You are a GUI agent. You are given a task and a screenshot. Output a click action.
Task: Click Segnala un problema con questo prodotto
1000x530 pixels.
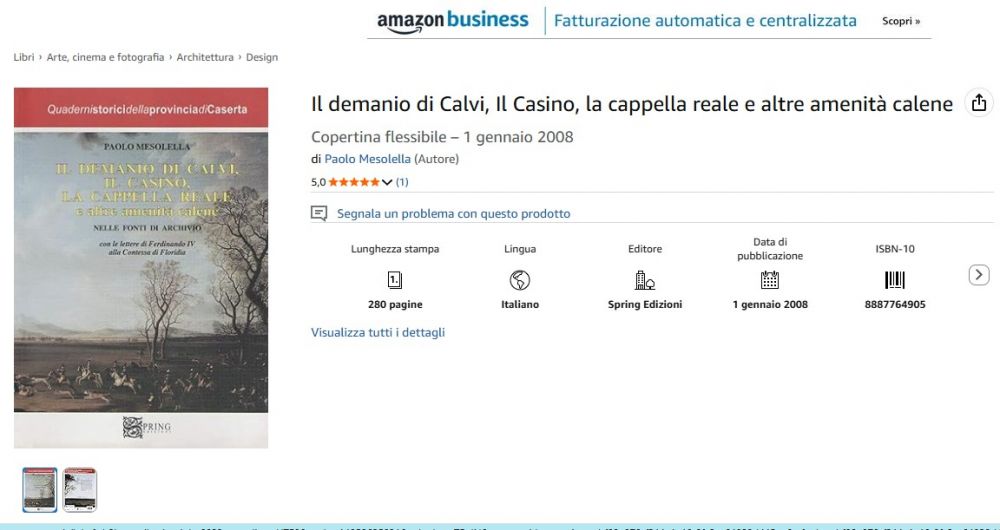point(453,214)
